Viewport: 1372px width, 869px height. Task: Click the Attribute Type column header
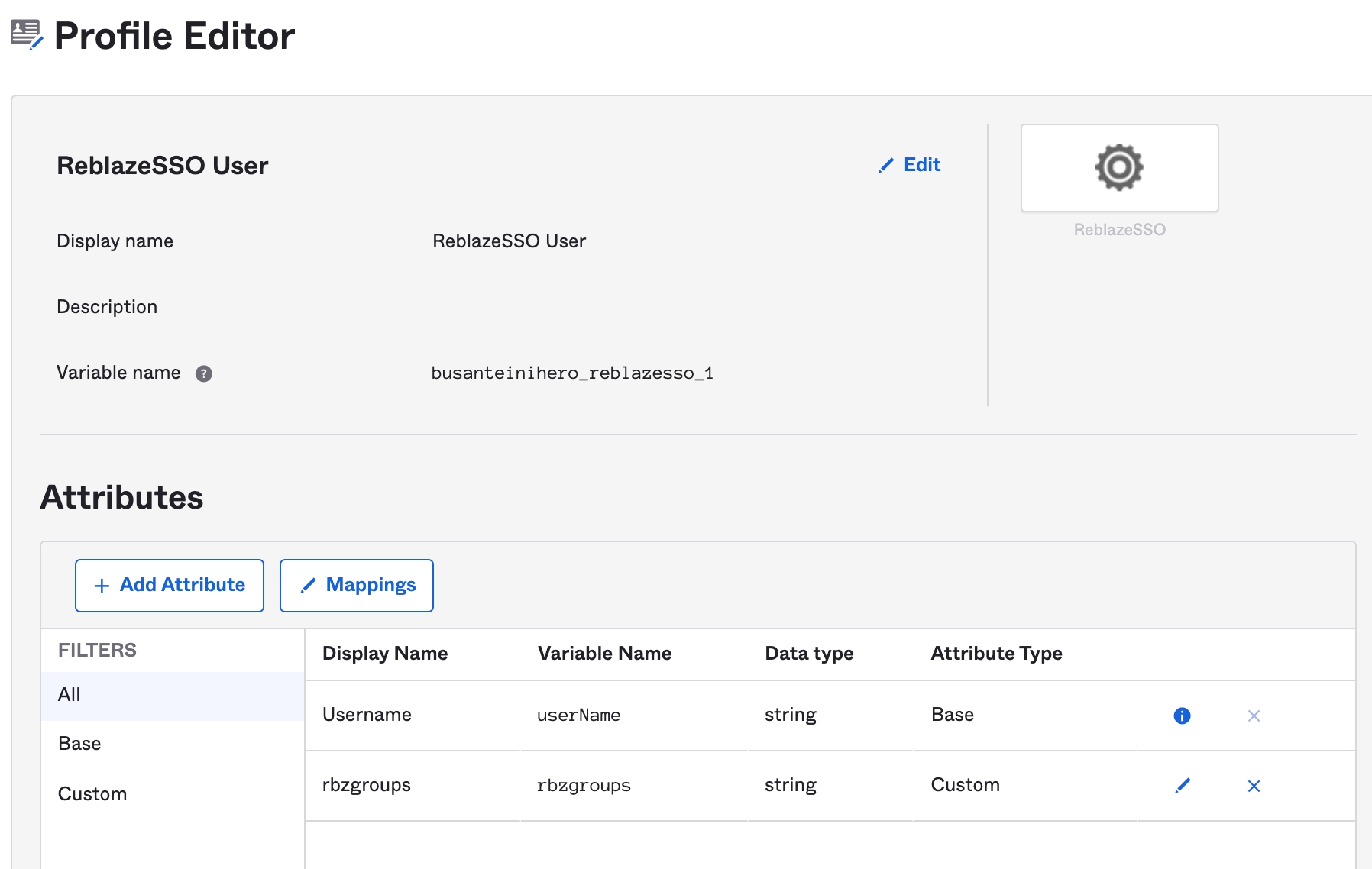pos(996,654)
